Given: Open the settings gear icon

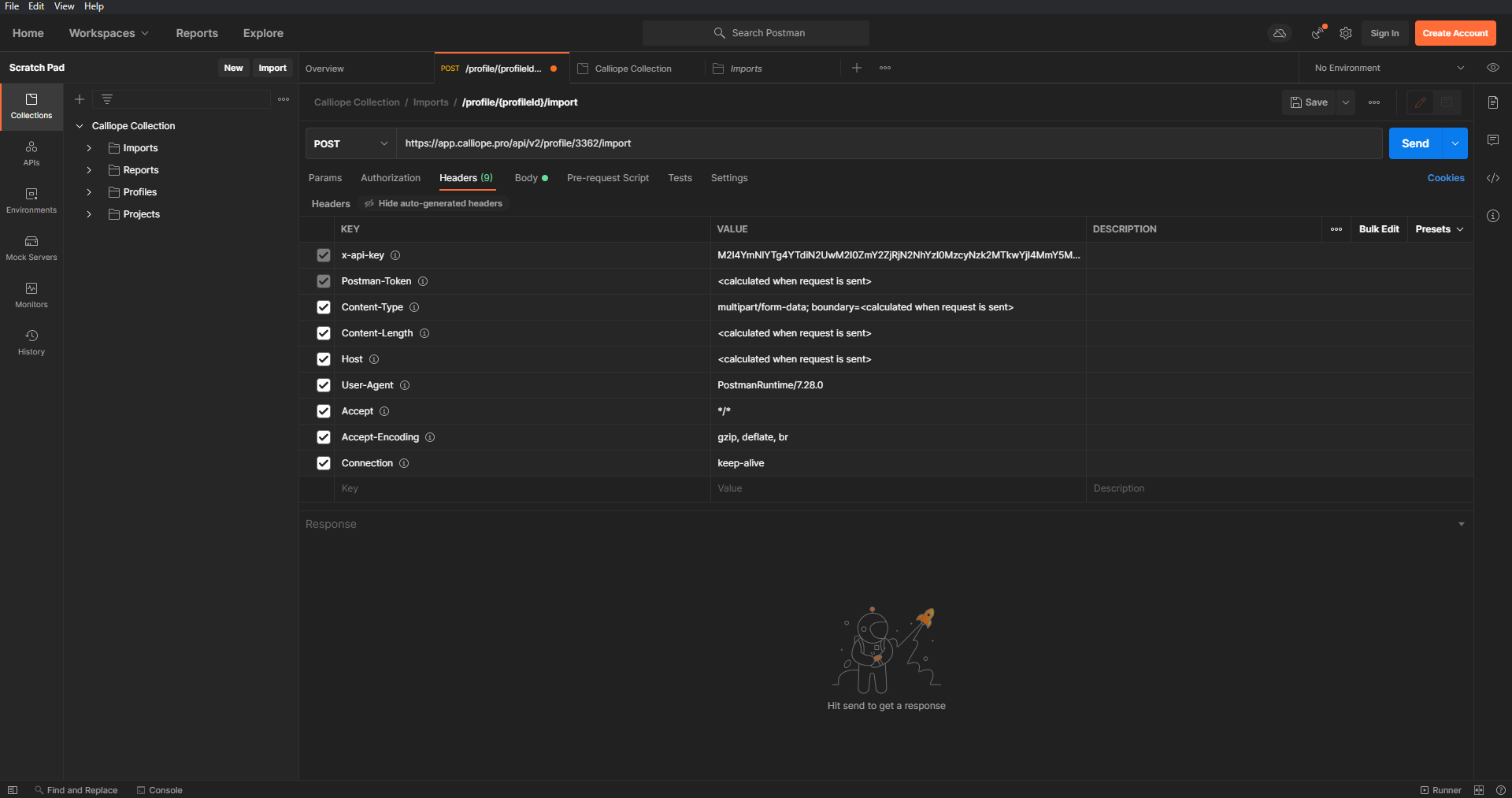Looking at the screenshot, I should [1346, 33].
